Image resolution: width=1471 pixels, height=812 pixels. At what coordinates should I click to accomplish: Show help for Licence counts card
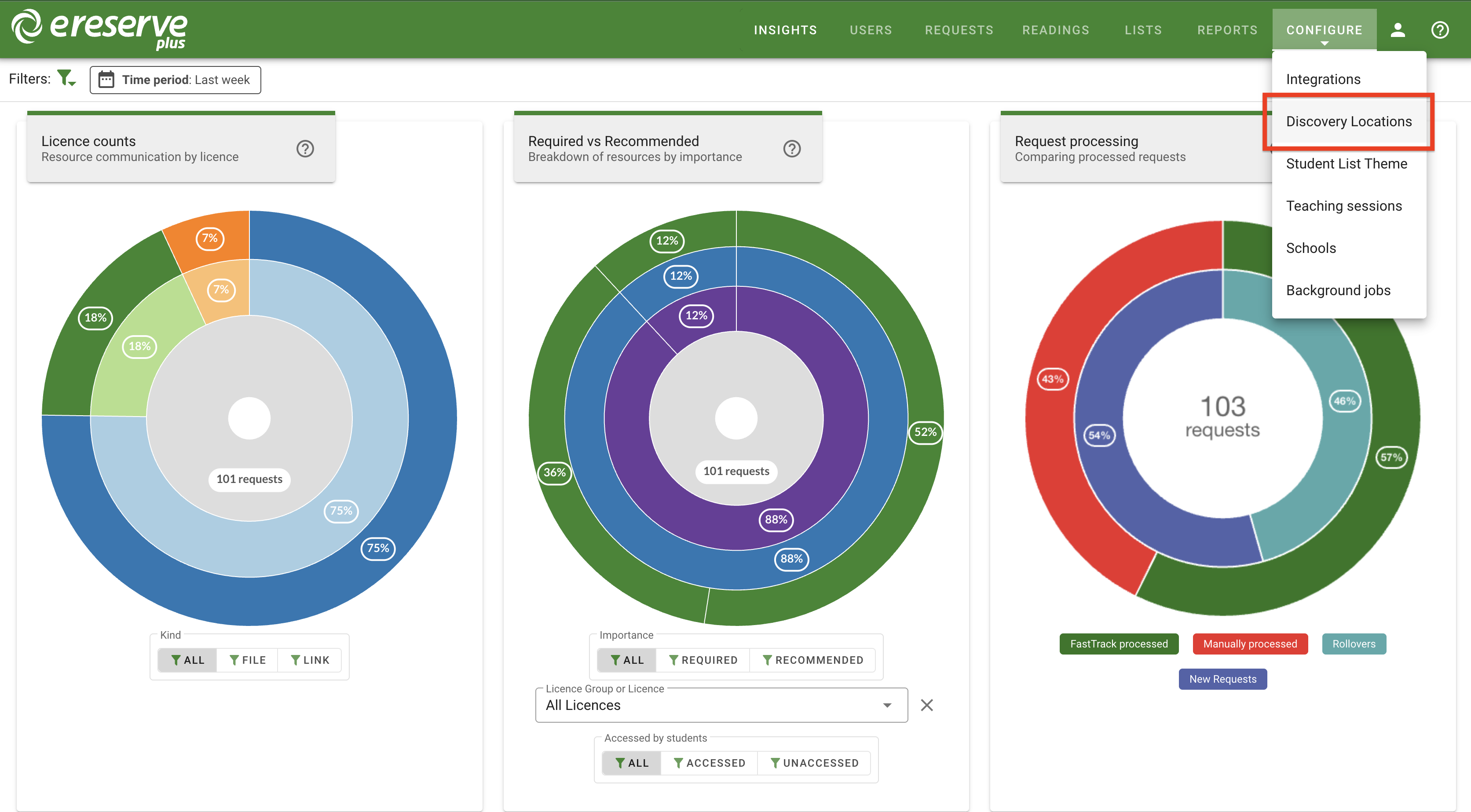pos(305,149)
